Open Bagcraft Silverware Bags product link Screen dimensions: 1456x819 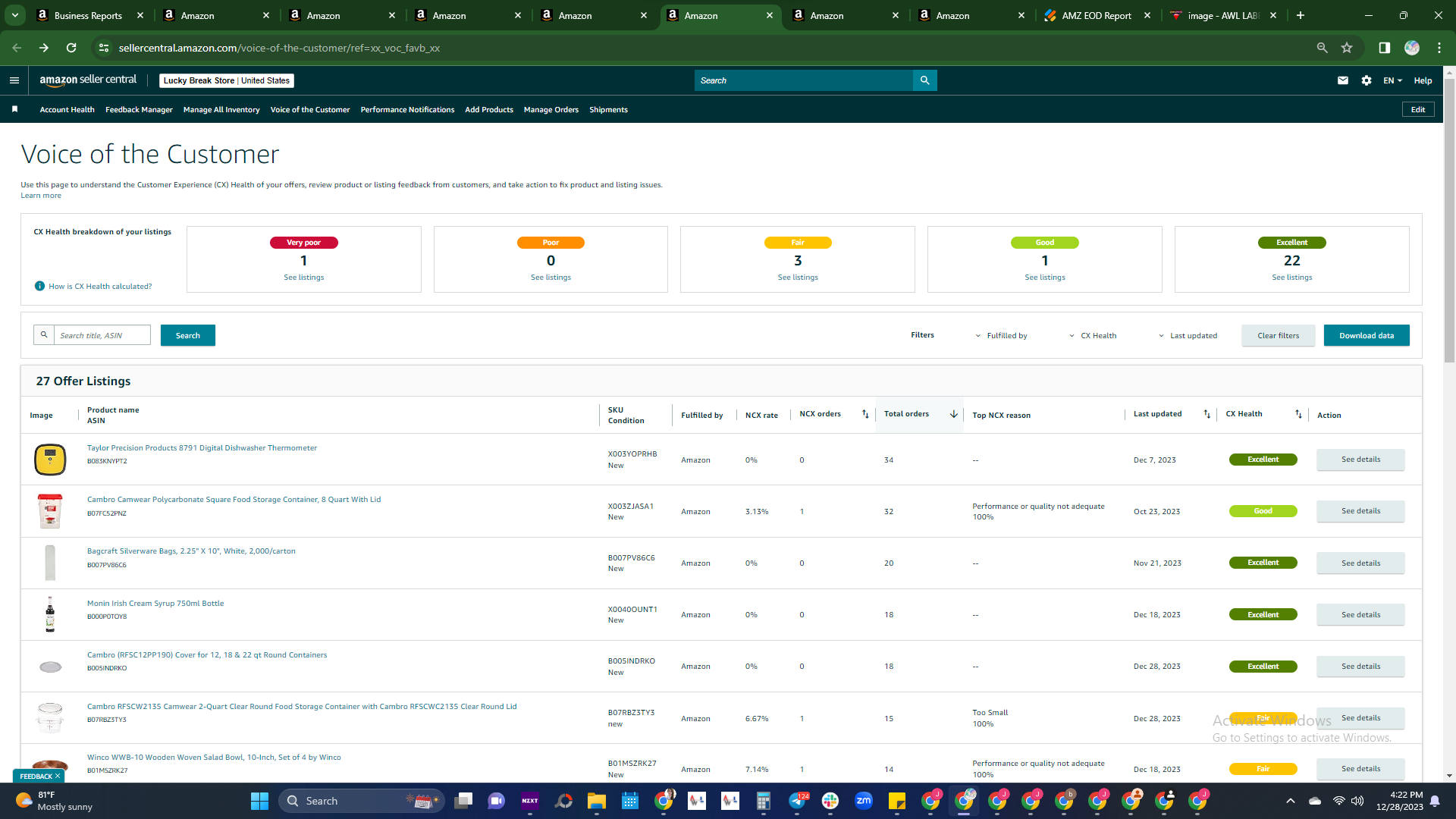click(x=191, y=551)
